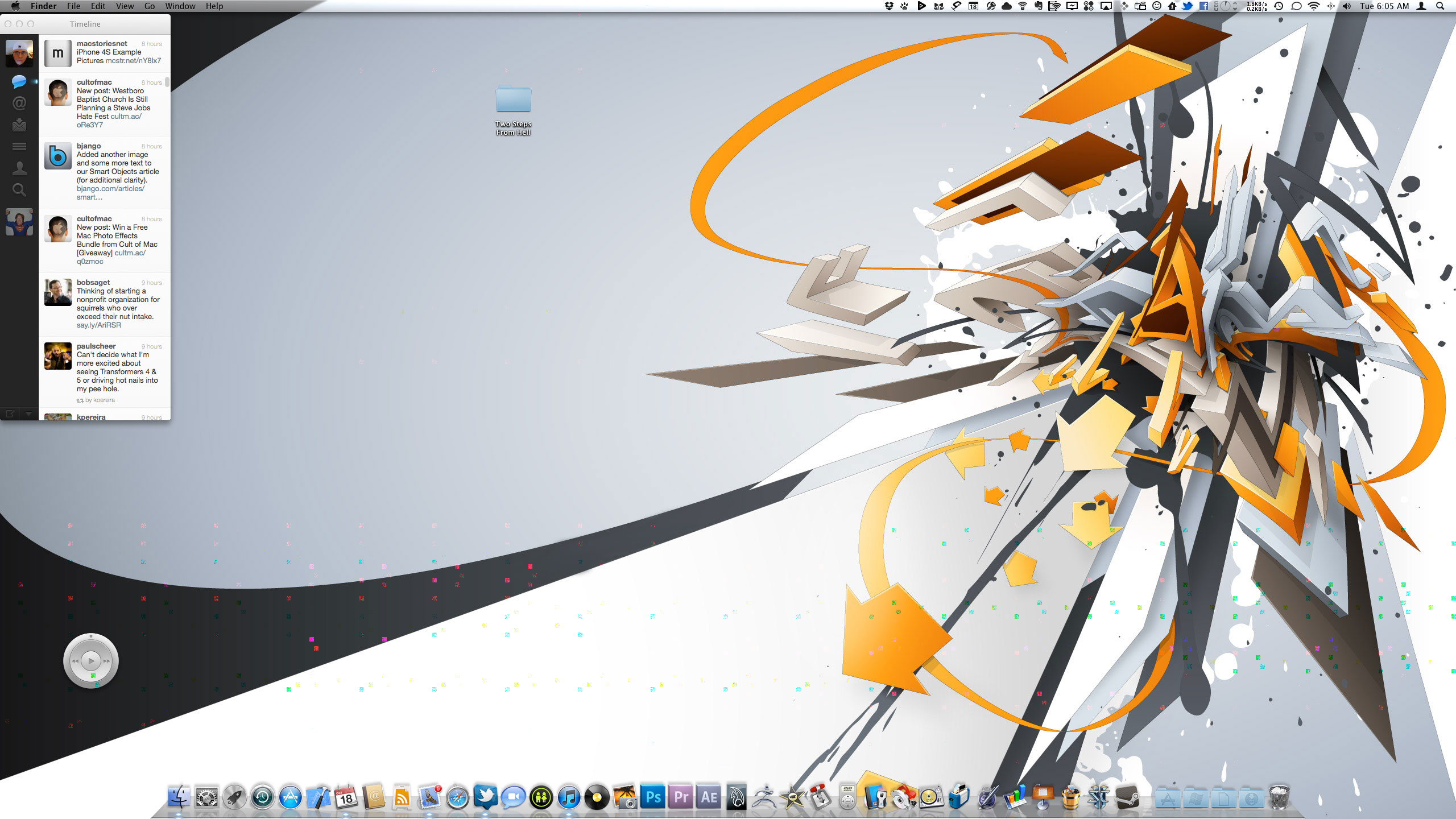Open the Downloads stack folder in Dock
The width and height of the screenshot is (1456, 819).
pos(1251,799)
